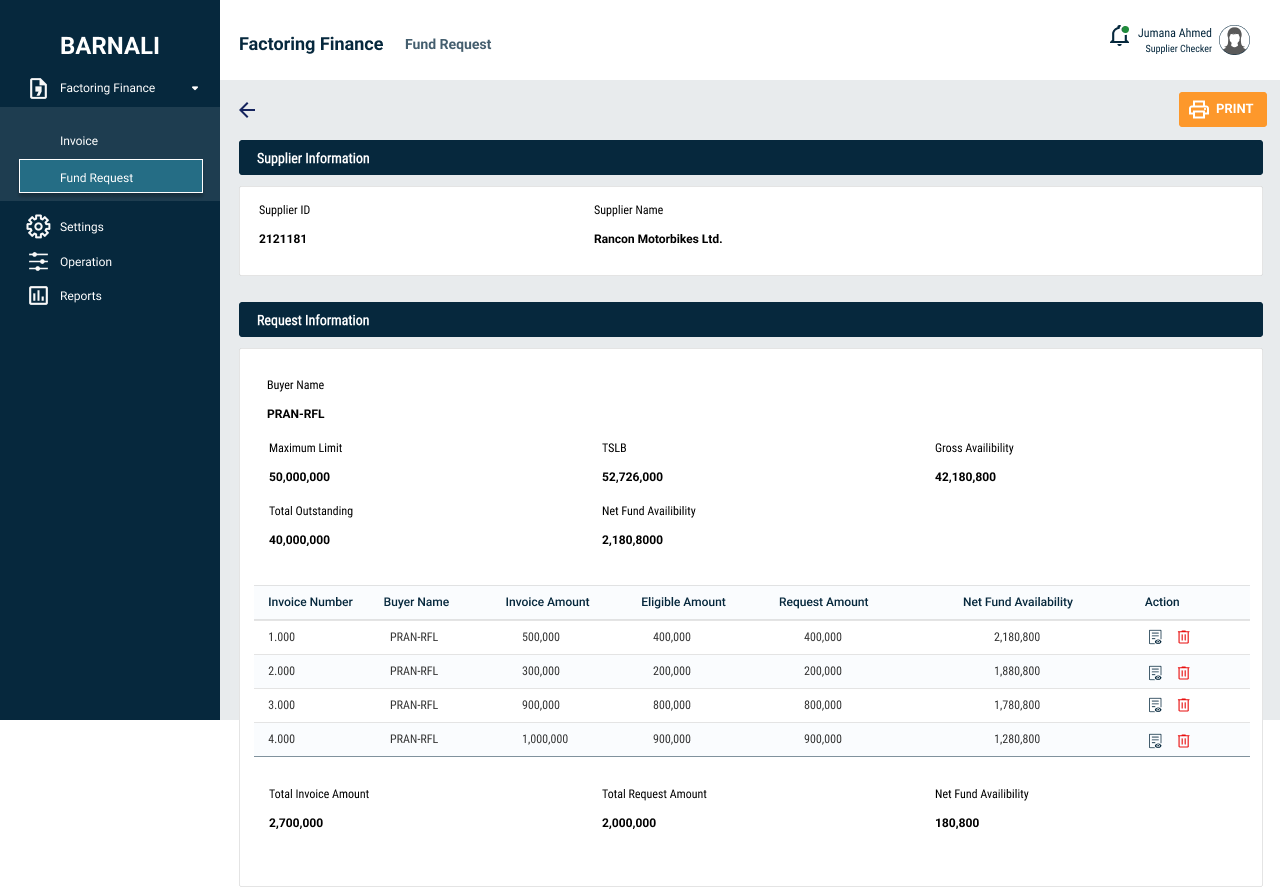
Task: Click the Eligible Amount column header
Action: tap(683, 602)
